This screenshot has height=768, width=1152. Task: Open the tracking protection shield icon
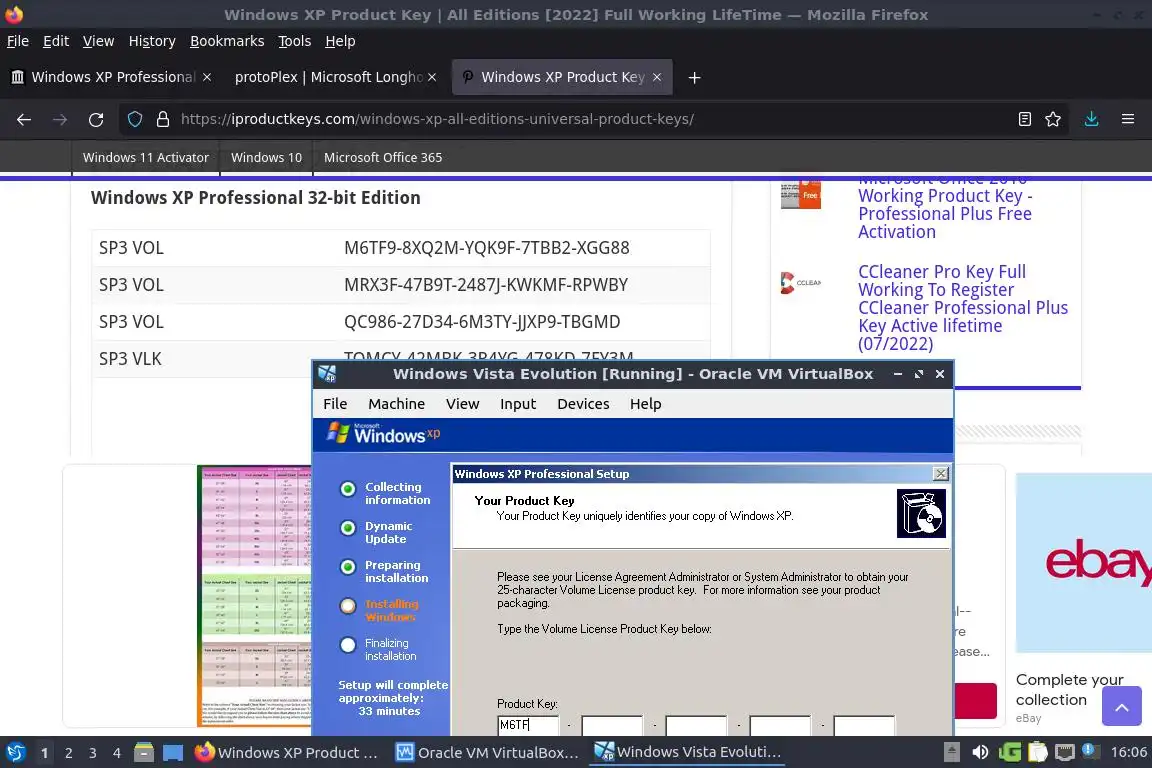[x=134, y=119]
